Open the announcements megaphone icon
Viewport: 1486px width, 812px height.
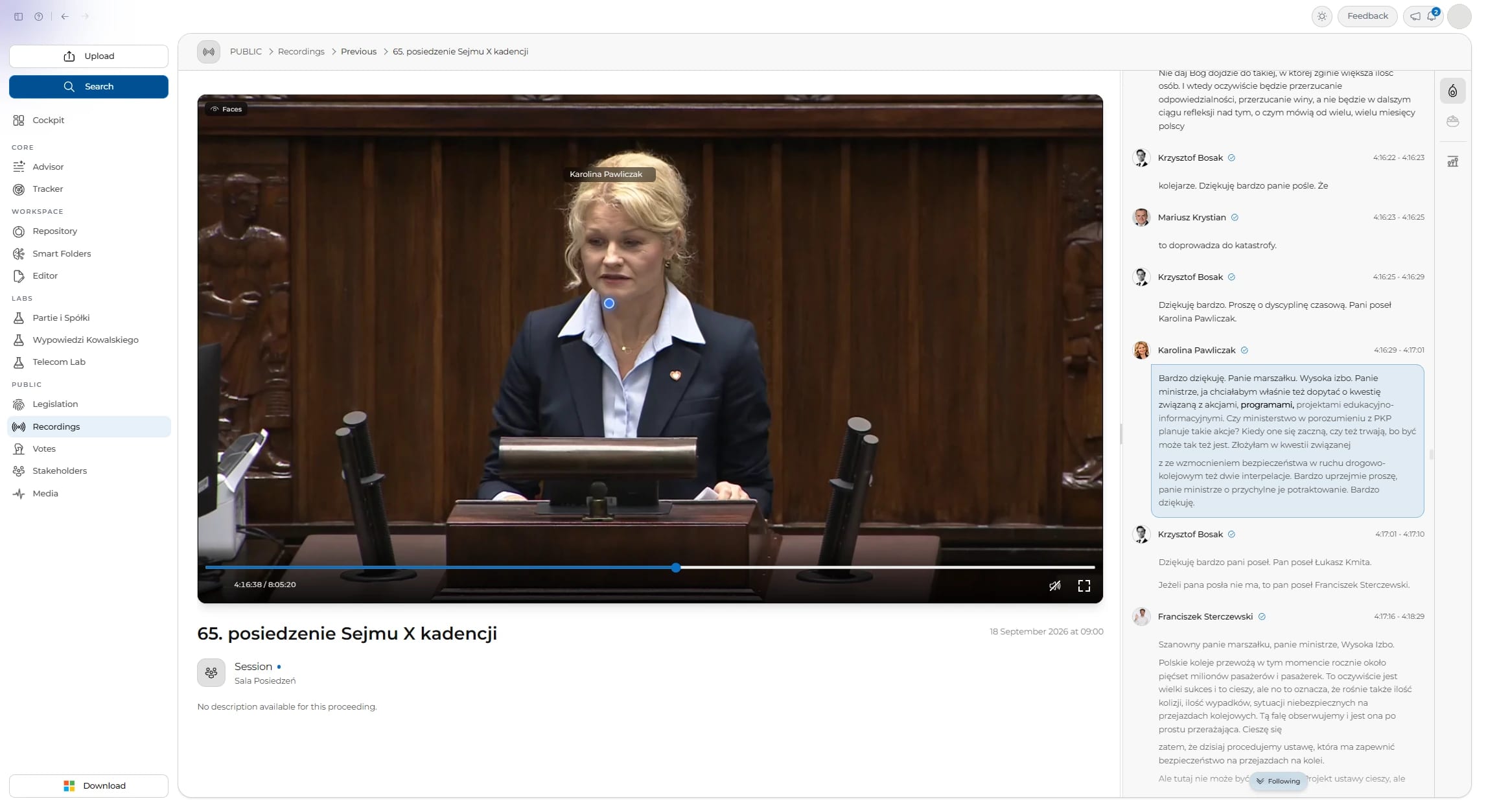(1415, 16)
